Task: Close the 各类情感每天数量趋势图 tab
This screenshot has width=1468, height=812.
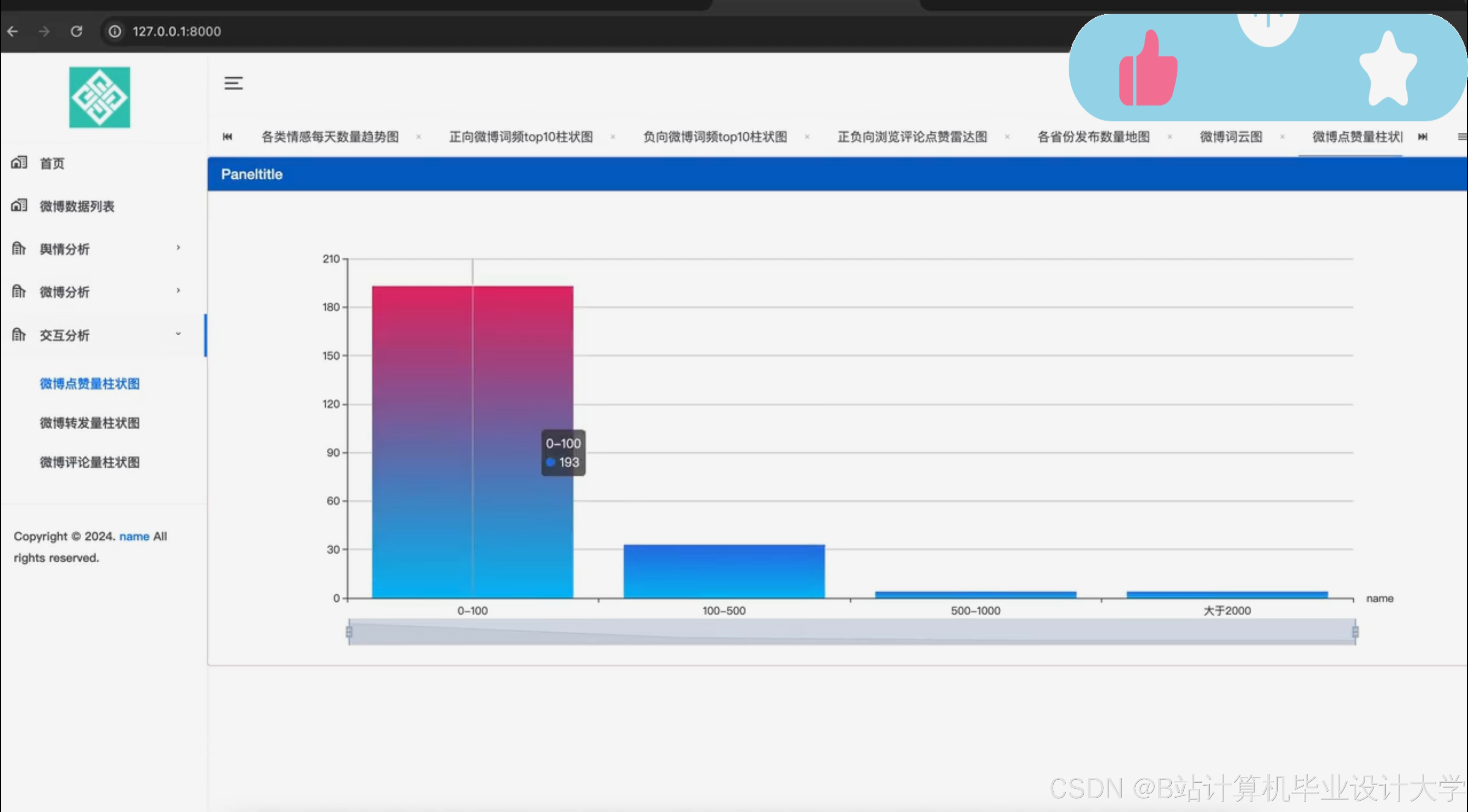Action: (418, 137)
